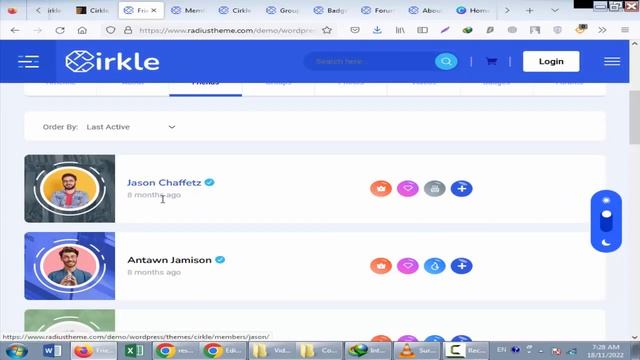This screenshot has height=360, width=640.
Task: Open a new browser tab
Action: 529,11
